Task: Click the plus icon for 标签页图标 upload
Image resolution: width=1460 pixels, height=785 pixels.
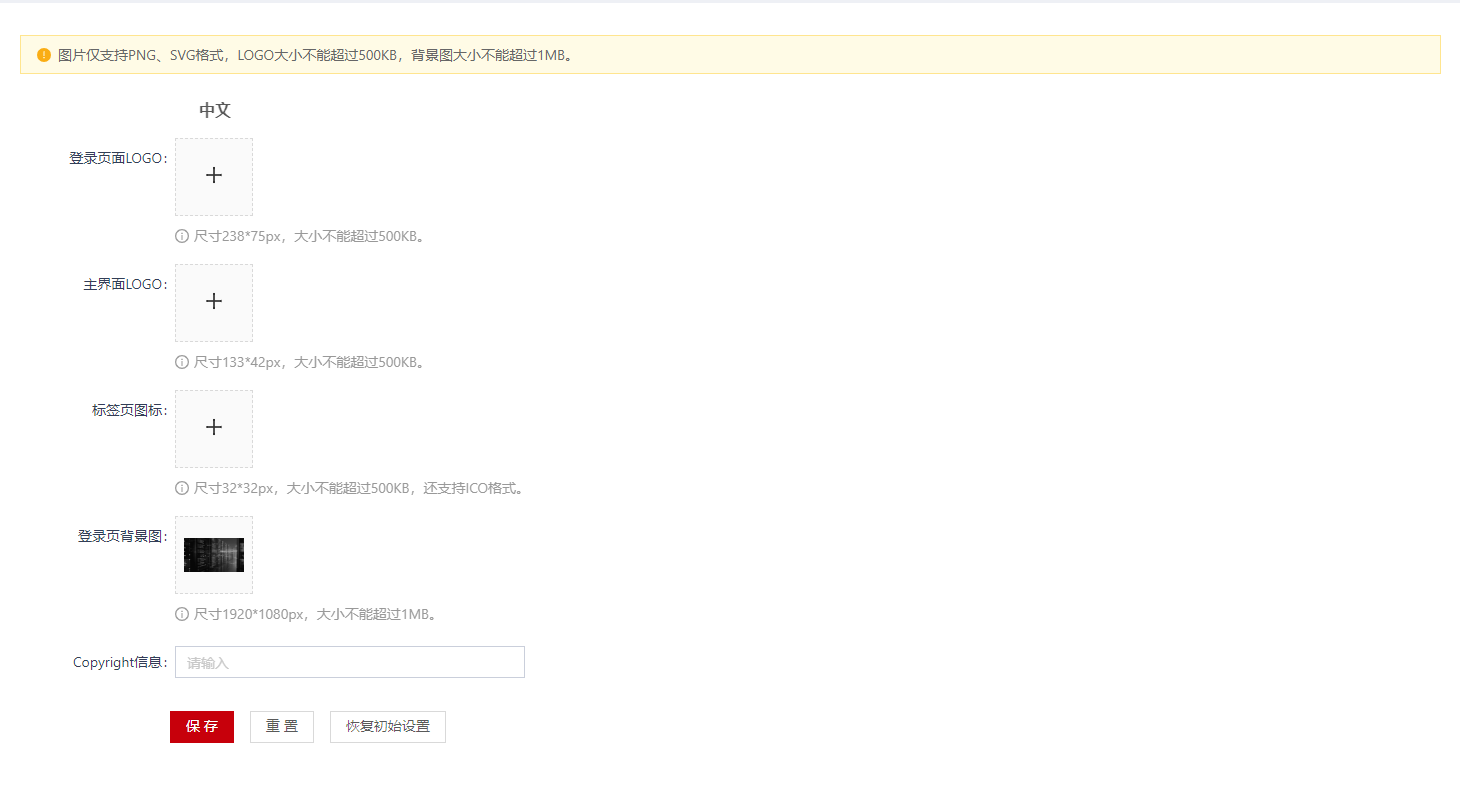Action: point(213,427)
